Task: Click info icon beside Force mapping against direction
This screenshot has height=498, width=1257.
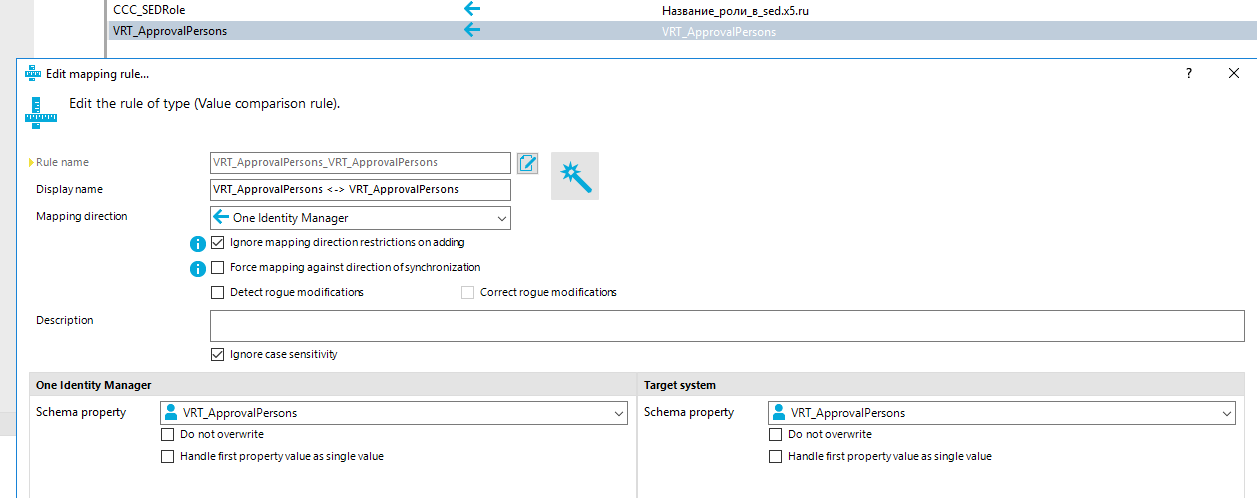Action: click(x=198, y=268)
